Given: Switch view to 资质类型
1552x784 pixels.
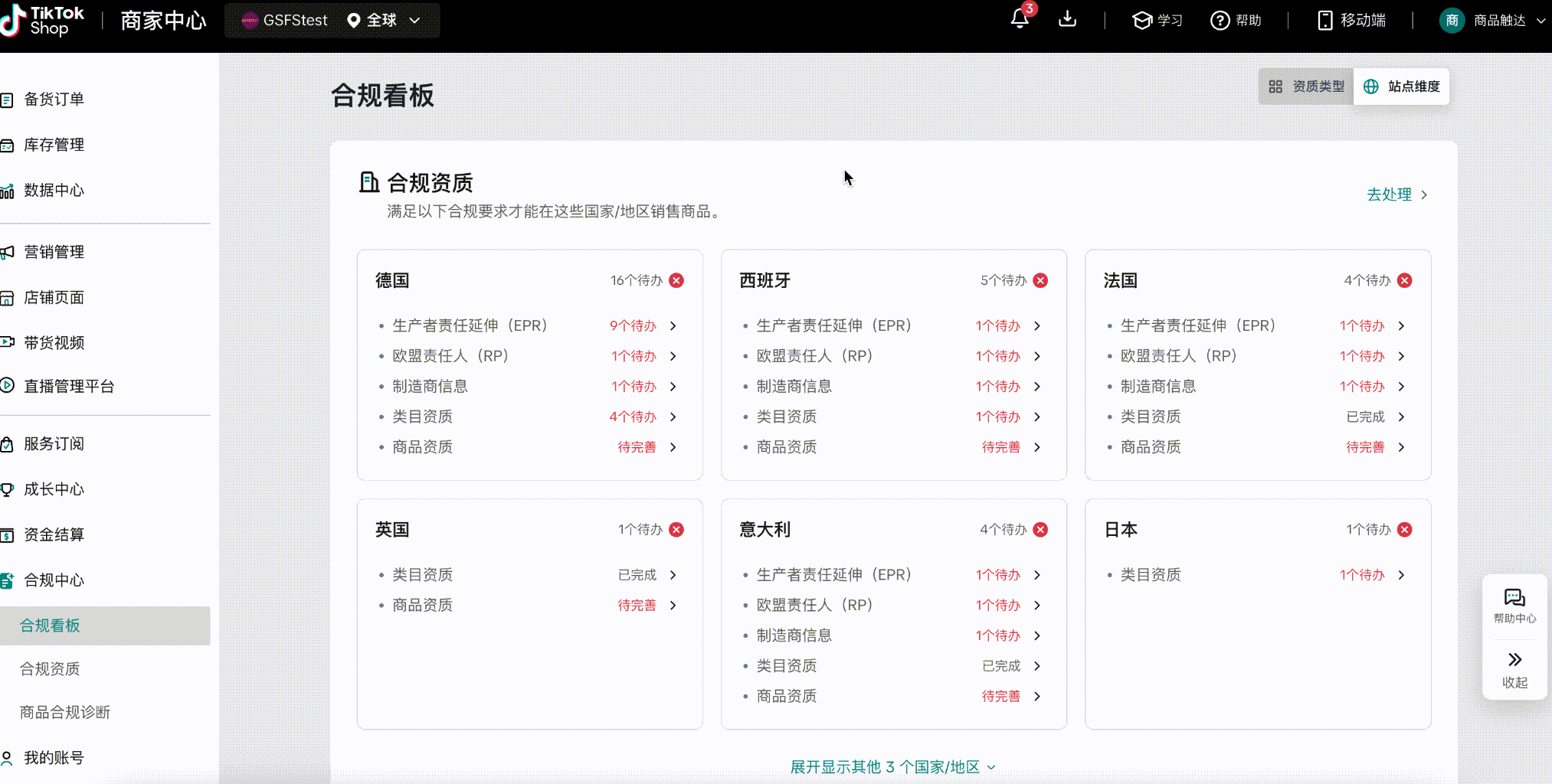Looking at the screenshot, I should pyautogui.click(x=1306, y=87).
